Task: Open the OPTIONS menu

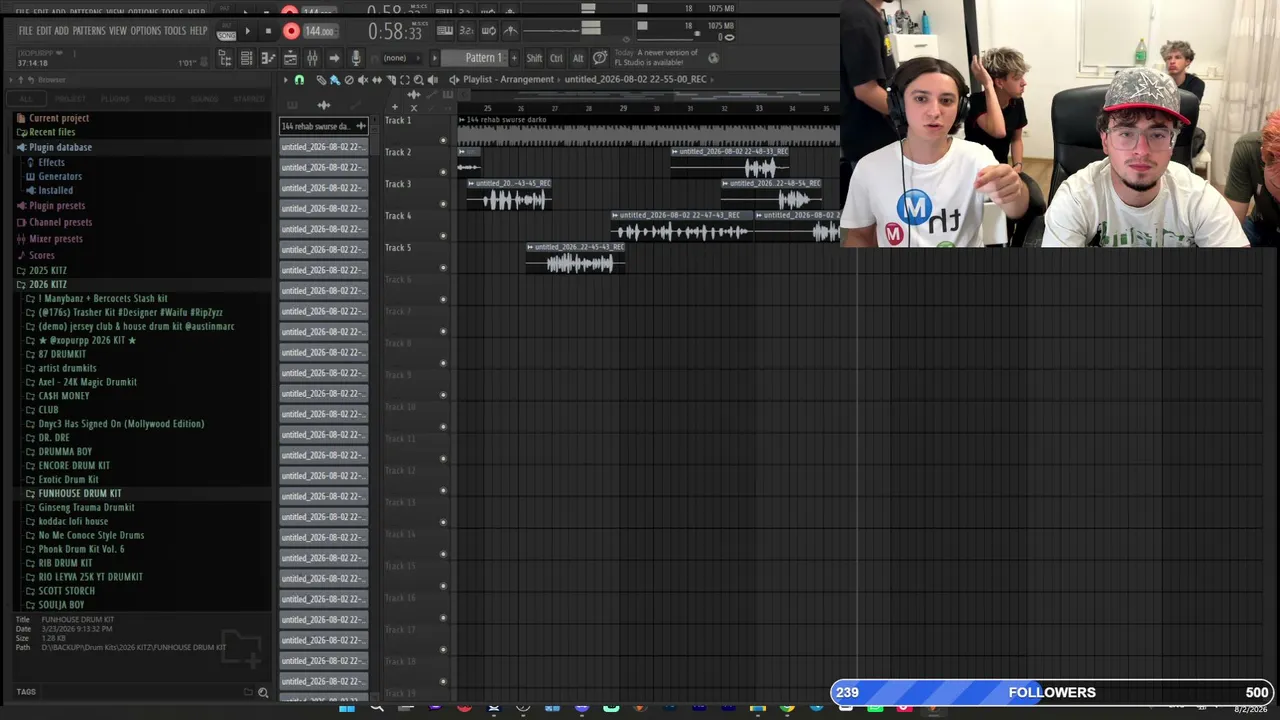Action: click(x=145, y=31)
